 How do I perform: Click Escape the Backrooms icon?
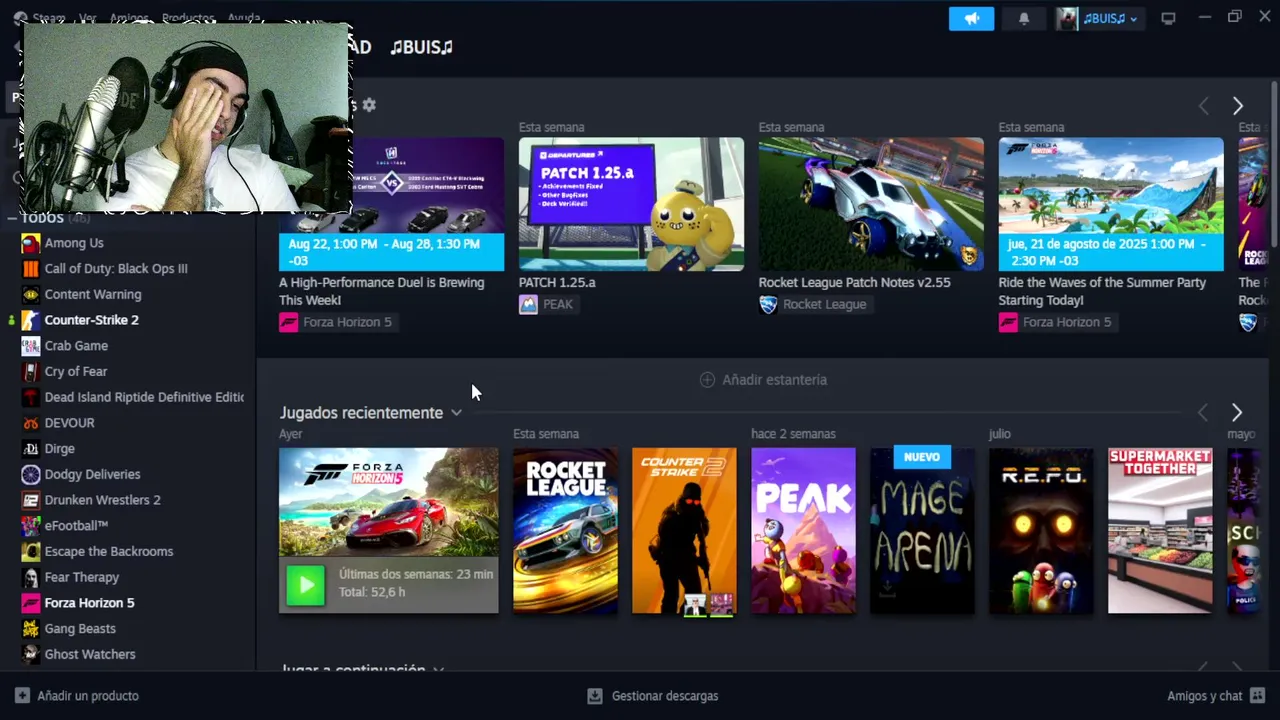31,551
